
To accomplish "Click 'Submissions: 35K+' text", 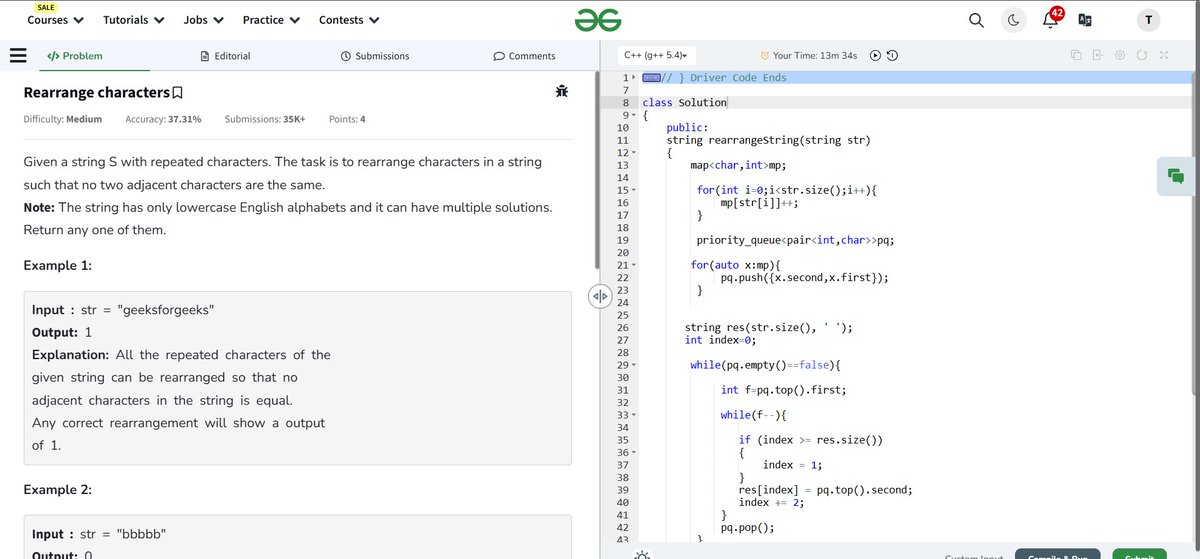I will click(265, 119).
